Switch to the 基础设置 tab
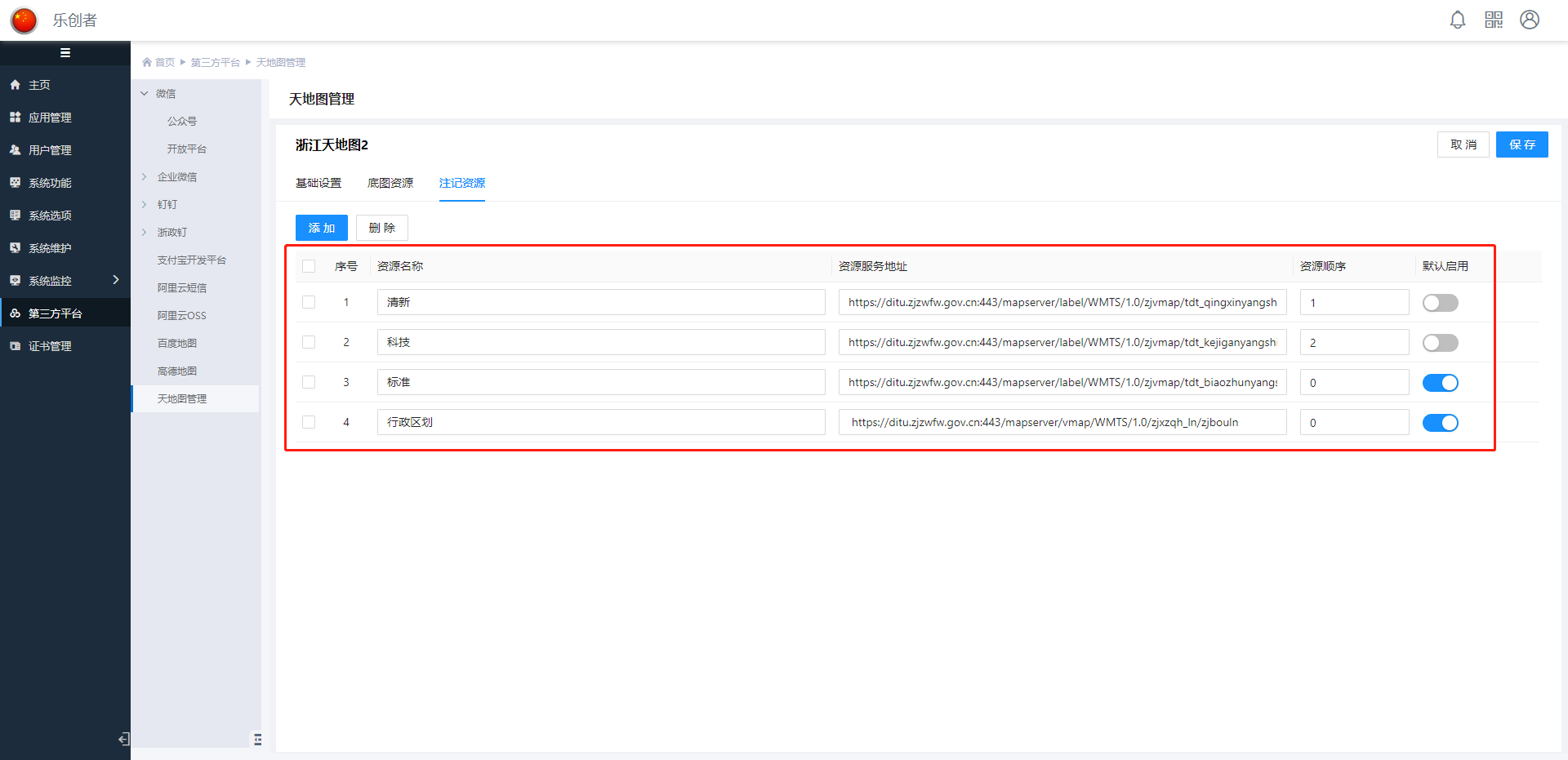The width and height of the screenshot is (1568, 760). click(318, 183)
